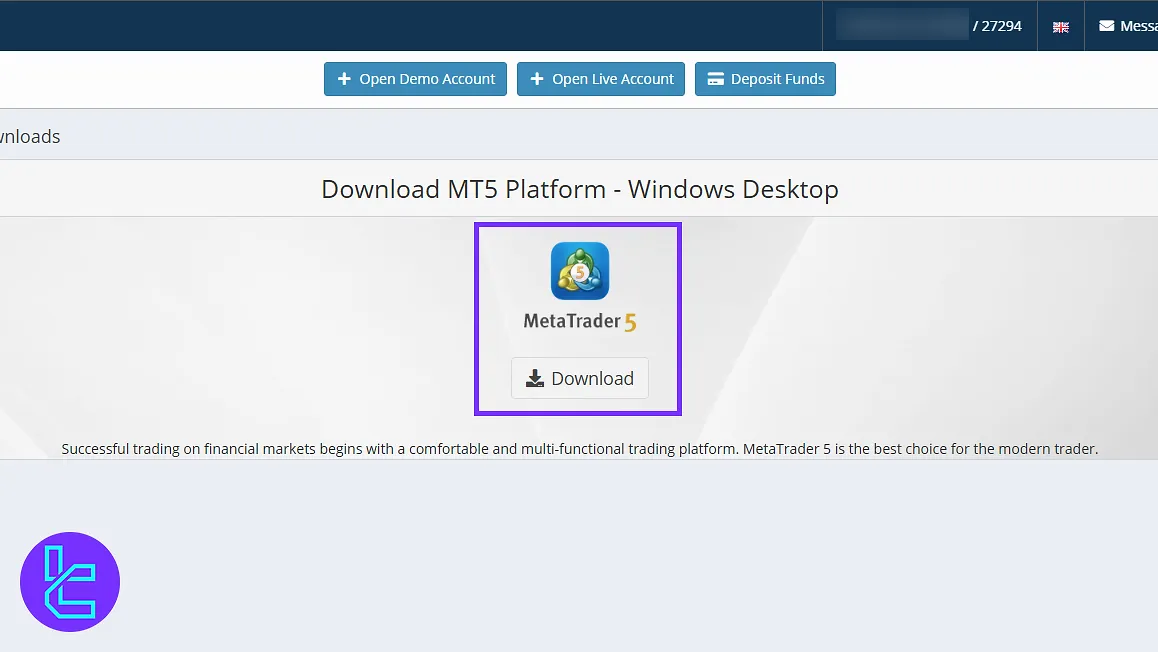The height and width of the screenshot is (652, 1158).
Task: Click Open Live Account button text
Action: (613, 79)
